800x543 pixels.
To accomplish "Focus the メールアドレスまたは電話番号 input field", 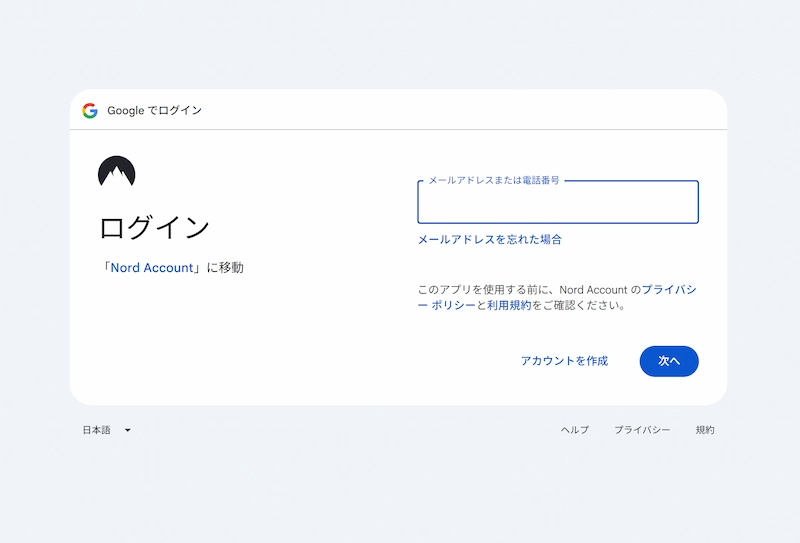I will coord(558,202).
